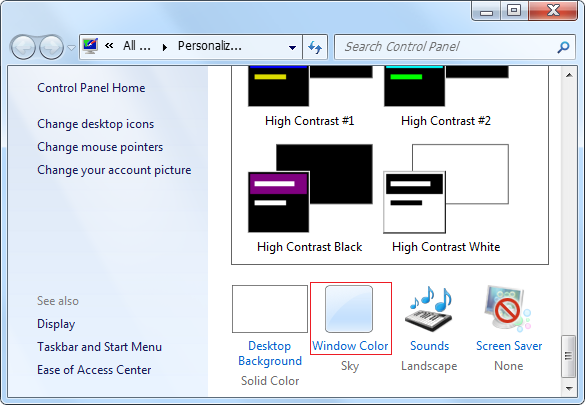The width and height of the screenshot is (585, 405).
Task: Click the Sounds link text
Action: click(x=429, y=346)
